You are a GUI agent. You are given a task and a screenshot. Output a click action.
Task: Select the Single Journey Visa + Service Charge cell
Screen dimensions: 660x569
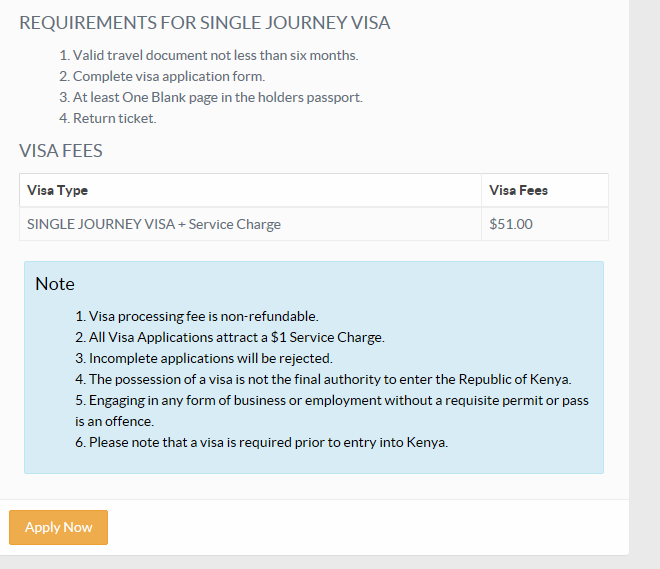pos(250,224)
